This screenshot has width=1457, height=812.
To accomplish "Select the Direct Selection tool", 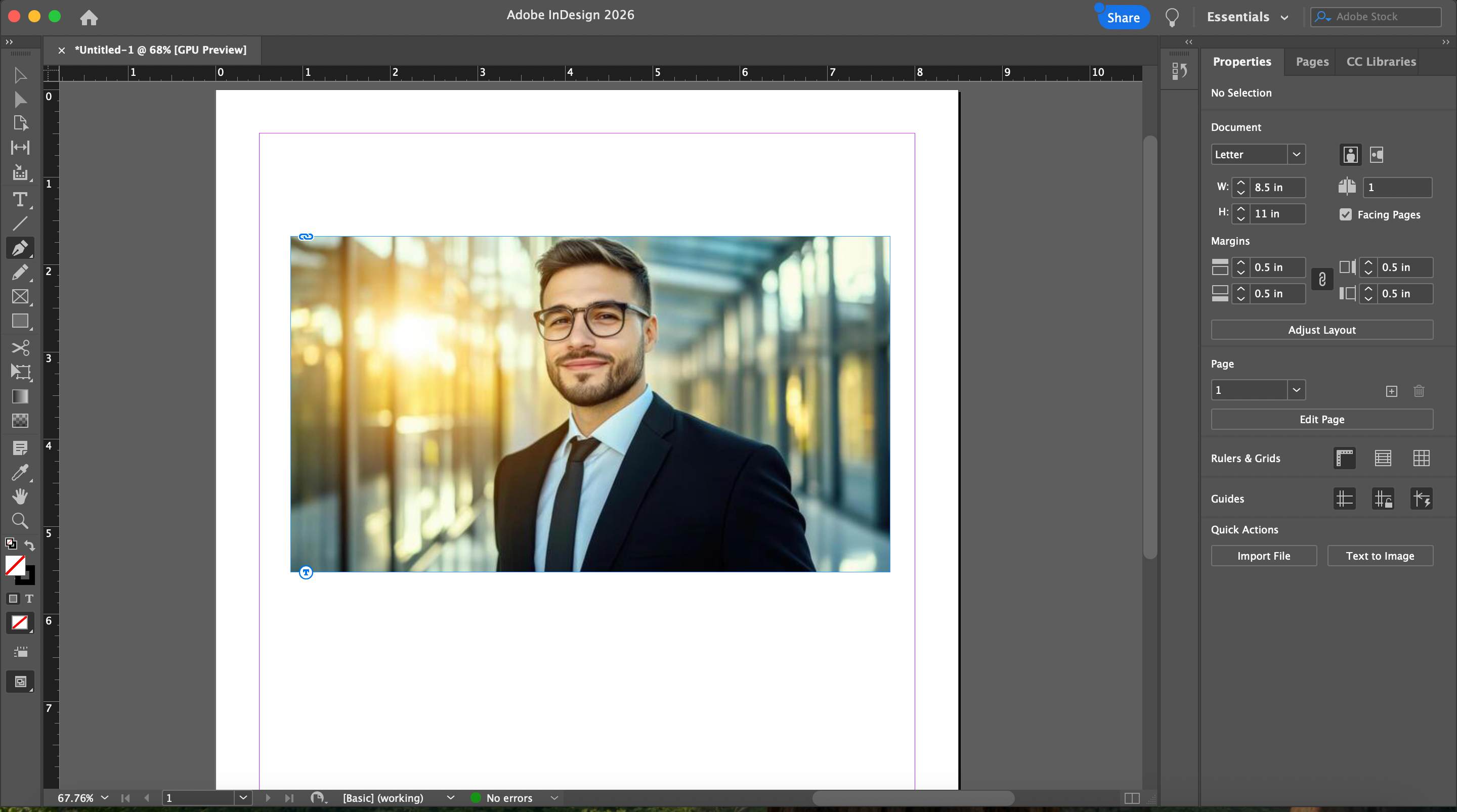I will [x=20, y=100].
